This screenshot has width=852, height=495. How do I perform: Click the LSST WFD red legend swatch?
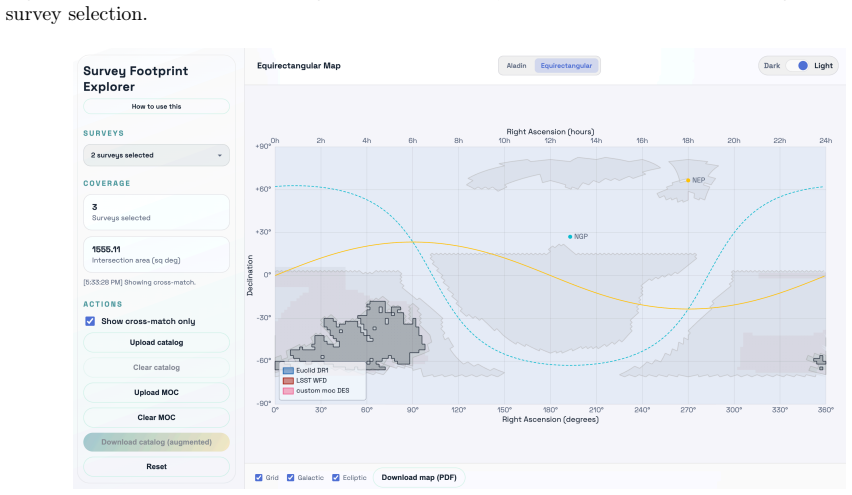tap(288, 381)
